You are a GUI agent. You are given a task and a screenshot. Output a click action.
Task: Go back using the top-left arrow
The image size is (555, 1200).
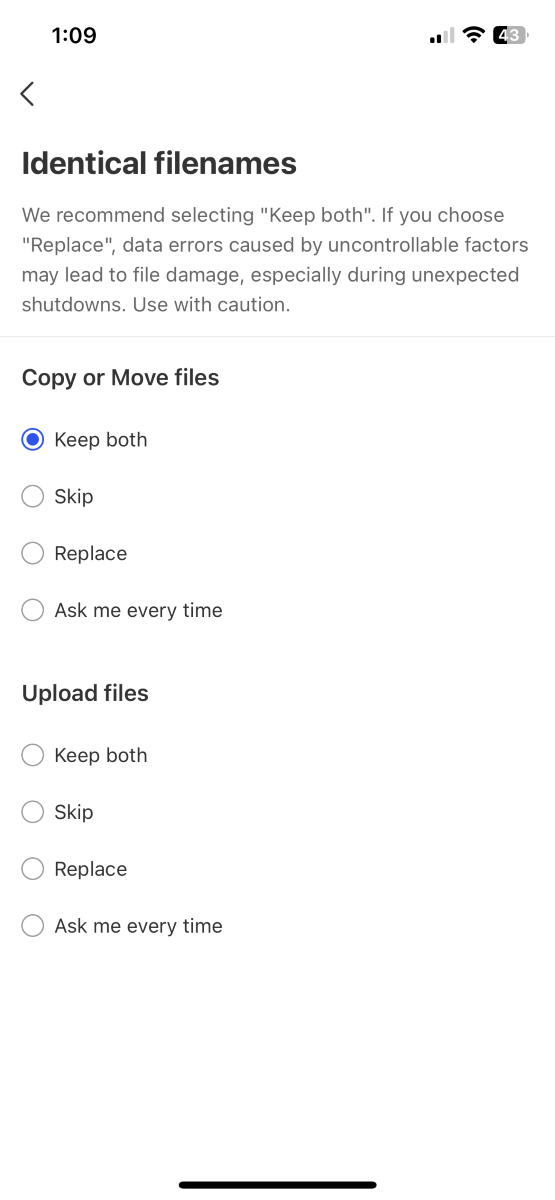(27, 94)
